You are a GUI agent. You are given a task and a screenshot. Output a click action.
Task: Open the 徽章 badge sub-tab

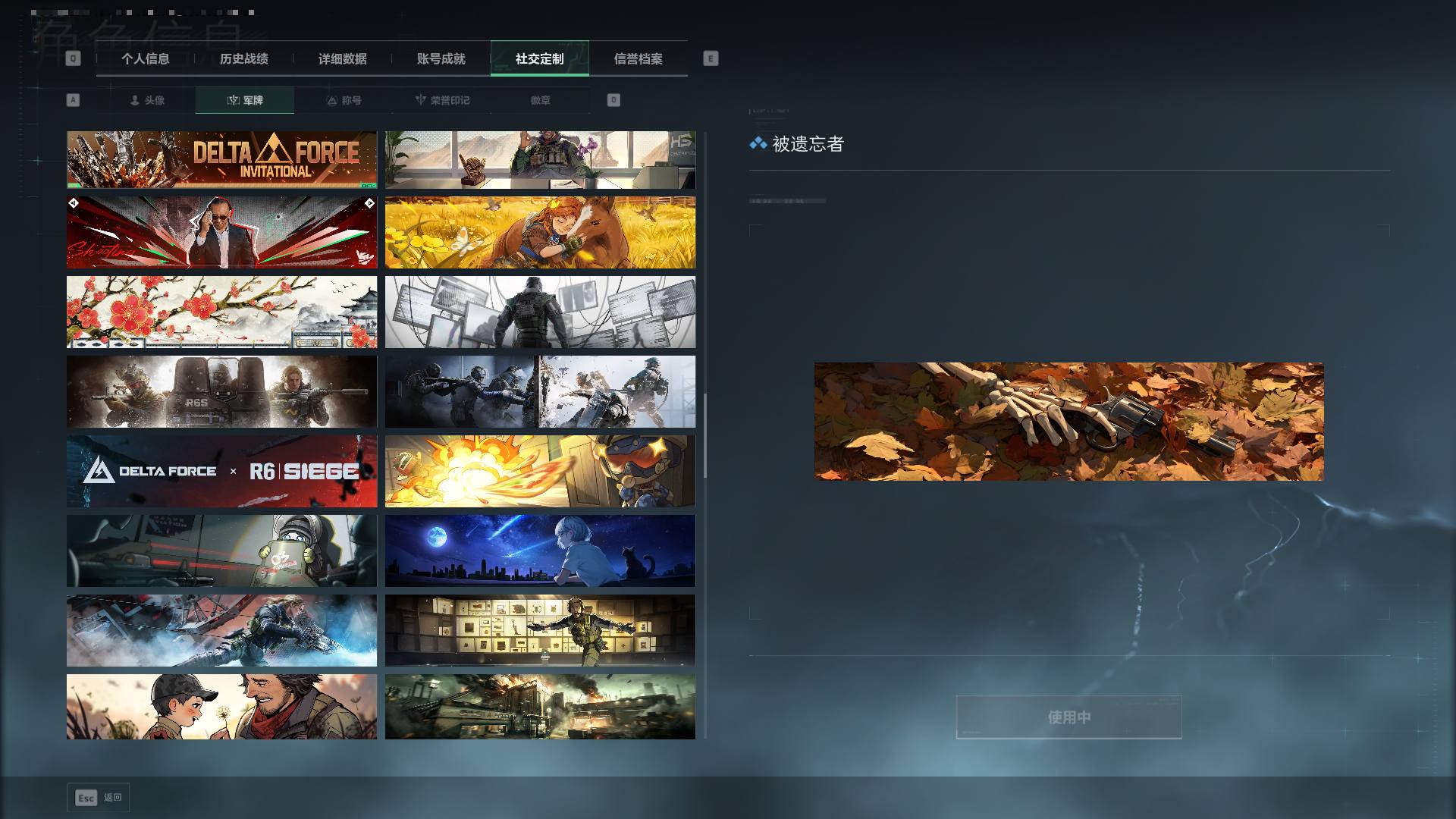coord(541,100)
